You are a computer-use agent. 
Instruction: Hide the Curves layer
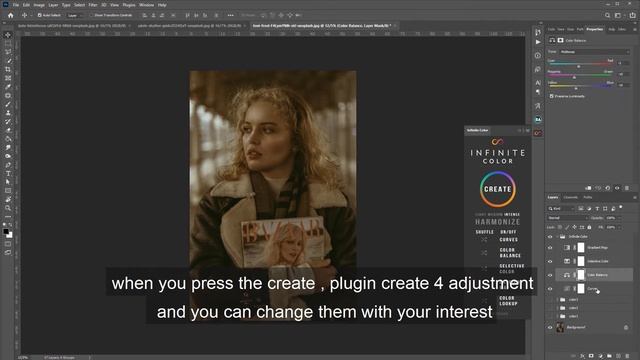(550, 289)
